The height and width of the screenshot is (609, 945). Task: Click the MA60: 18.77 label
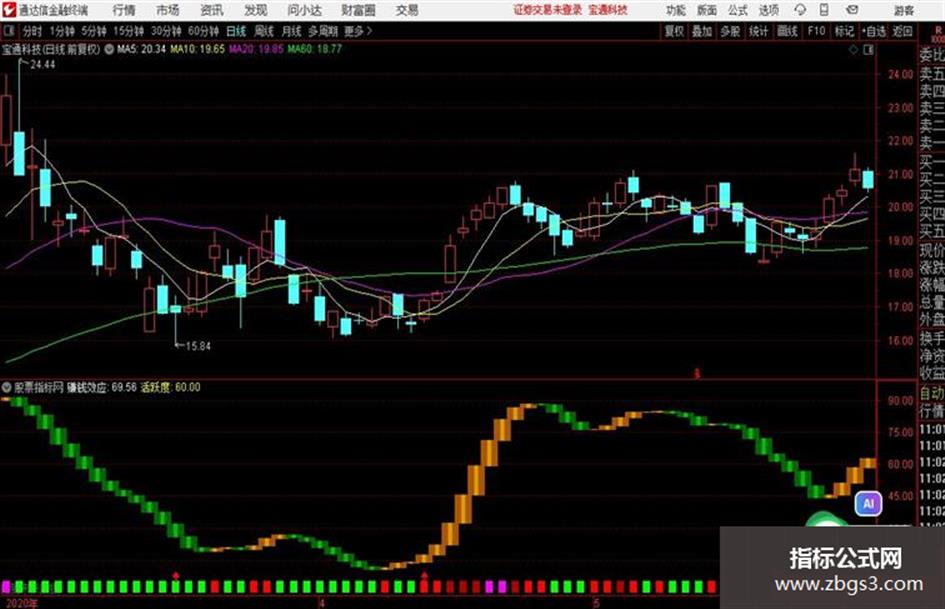click(314, 49)
